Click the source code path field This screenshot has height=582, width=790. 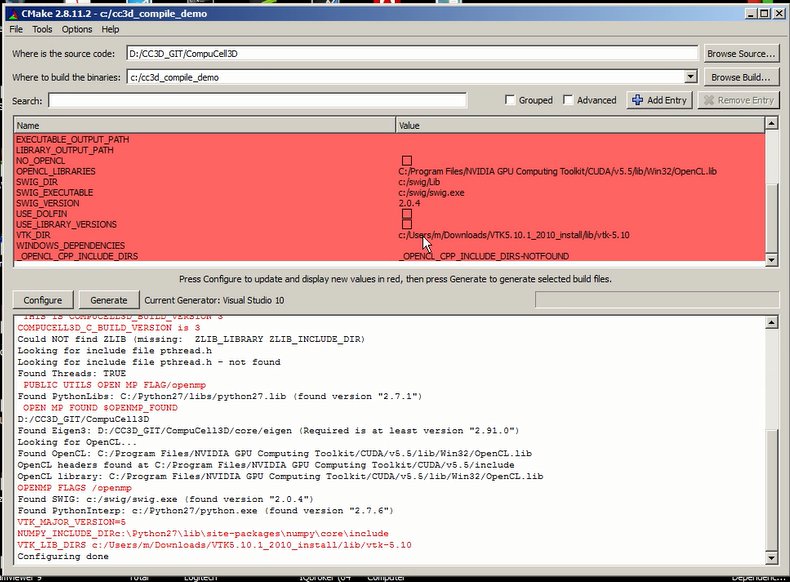(411, 53)
